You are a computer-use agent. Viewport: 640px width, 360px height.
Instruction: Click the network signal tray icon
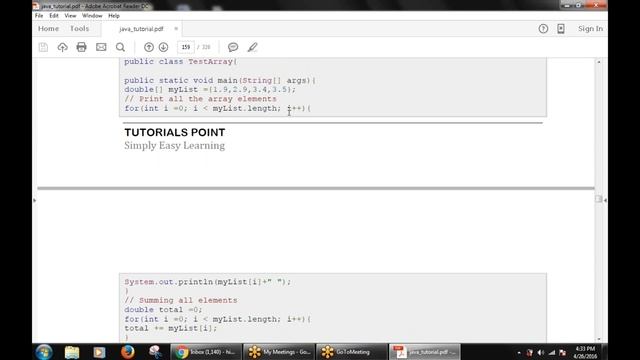point(552,353)
